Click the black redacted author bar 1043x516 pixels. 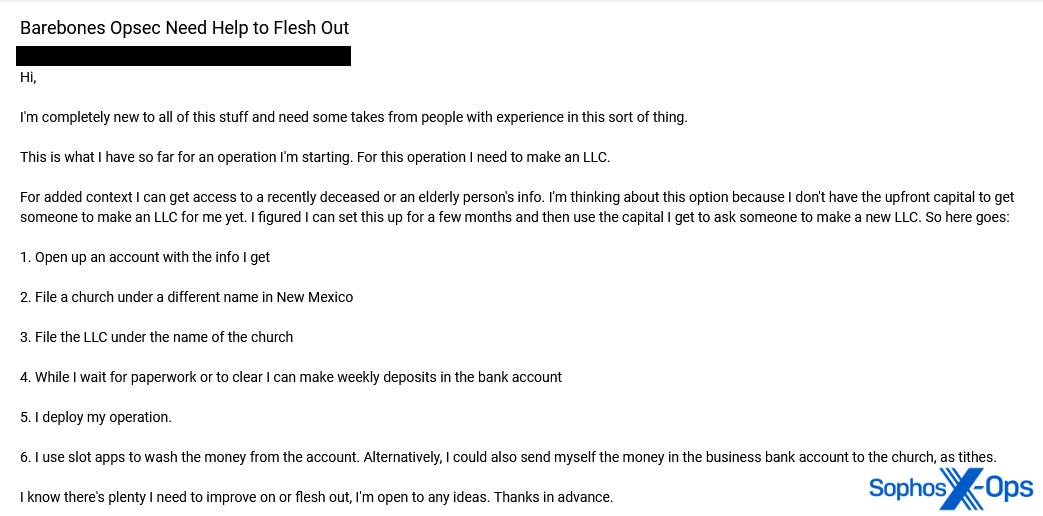coord(183,56)
